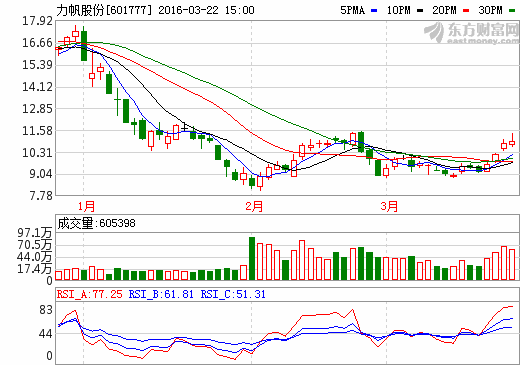Click the 17.92 price axis label
Screen dimensions: 520x365
[x=37, y=21]
